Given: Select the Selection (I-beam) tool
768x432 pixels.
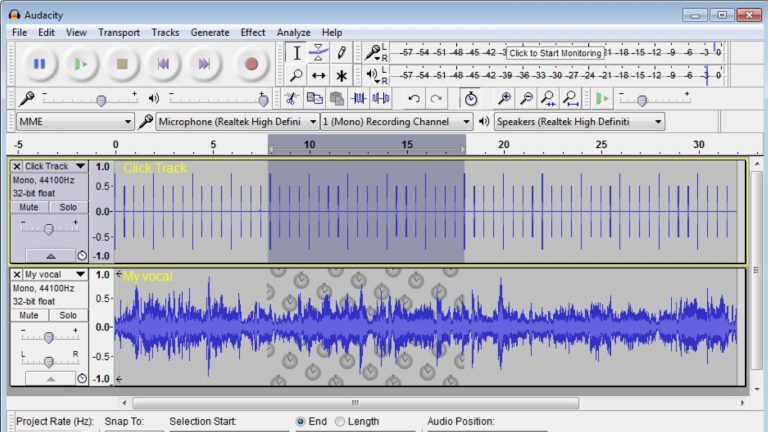Looking at the screenshot, I should point(296,53).
